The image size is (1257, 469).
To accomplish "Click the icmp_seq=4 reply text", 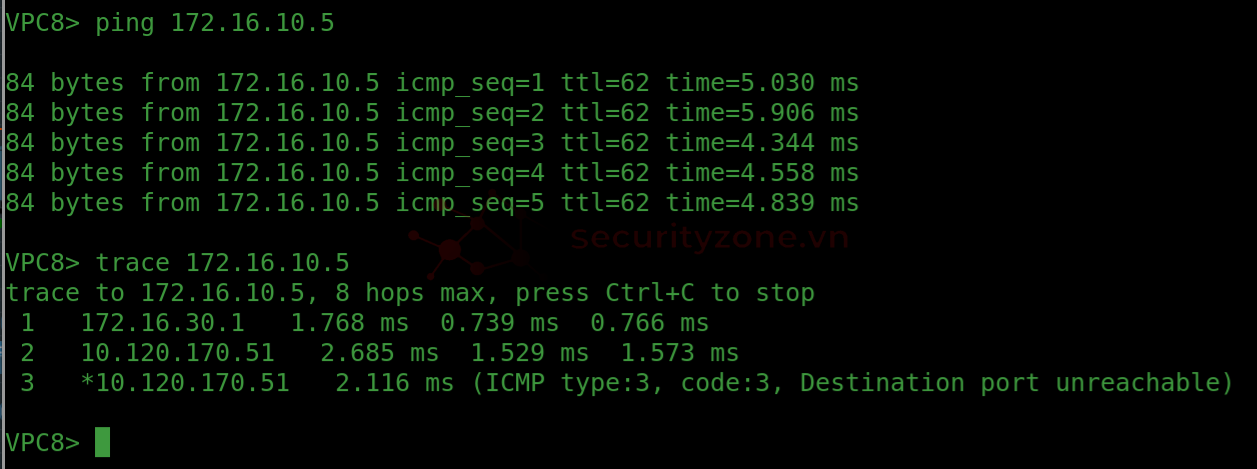I will point(470,173).
